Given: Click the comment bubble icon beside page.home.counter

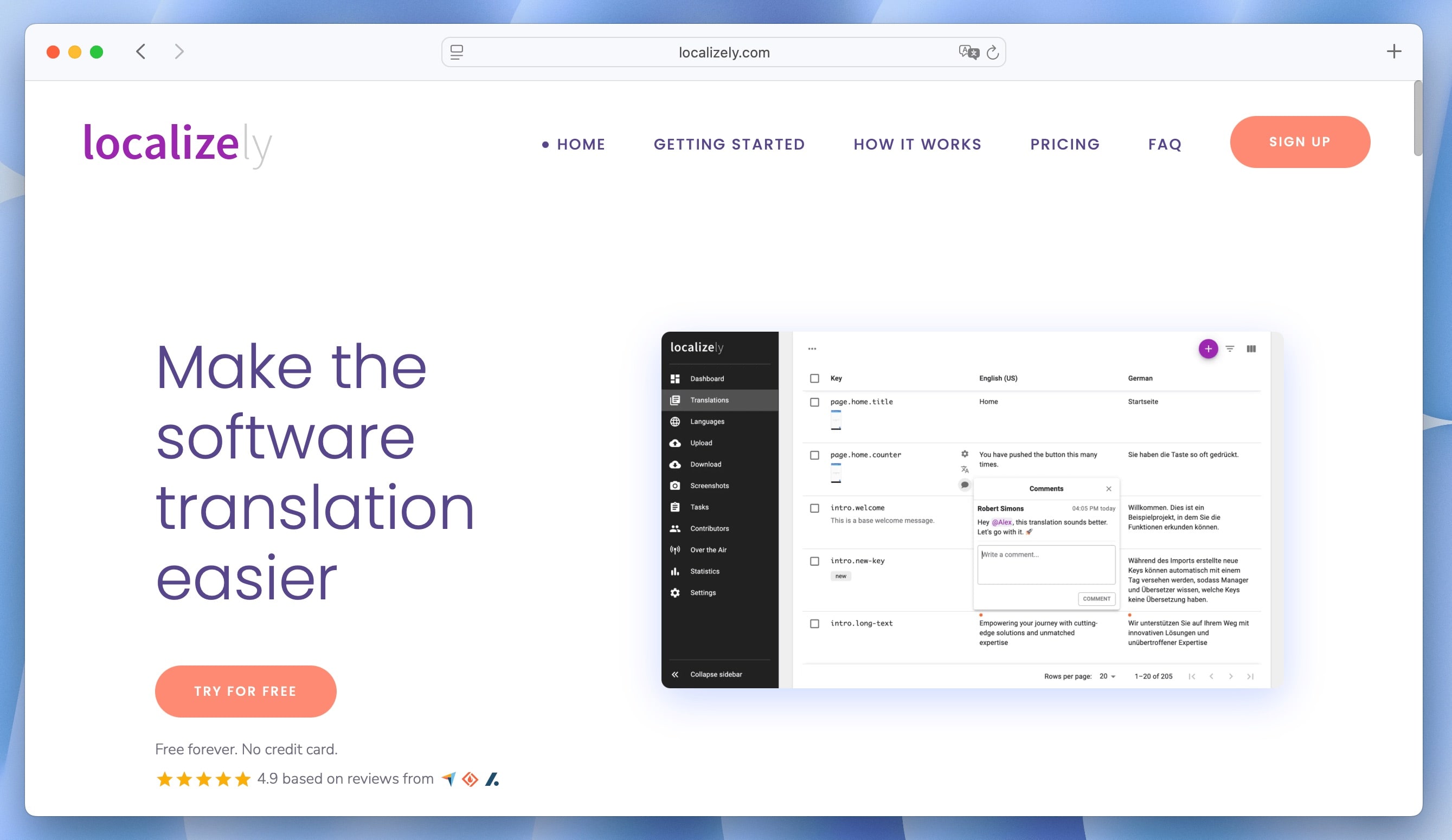Looking at the screenshot, I should [965, 485].
